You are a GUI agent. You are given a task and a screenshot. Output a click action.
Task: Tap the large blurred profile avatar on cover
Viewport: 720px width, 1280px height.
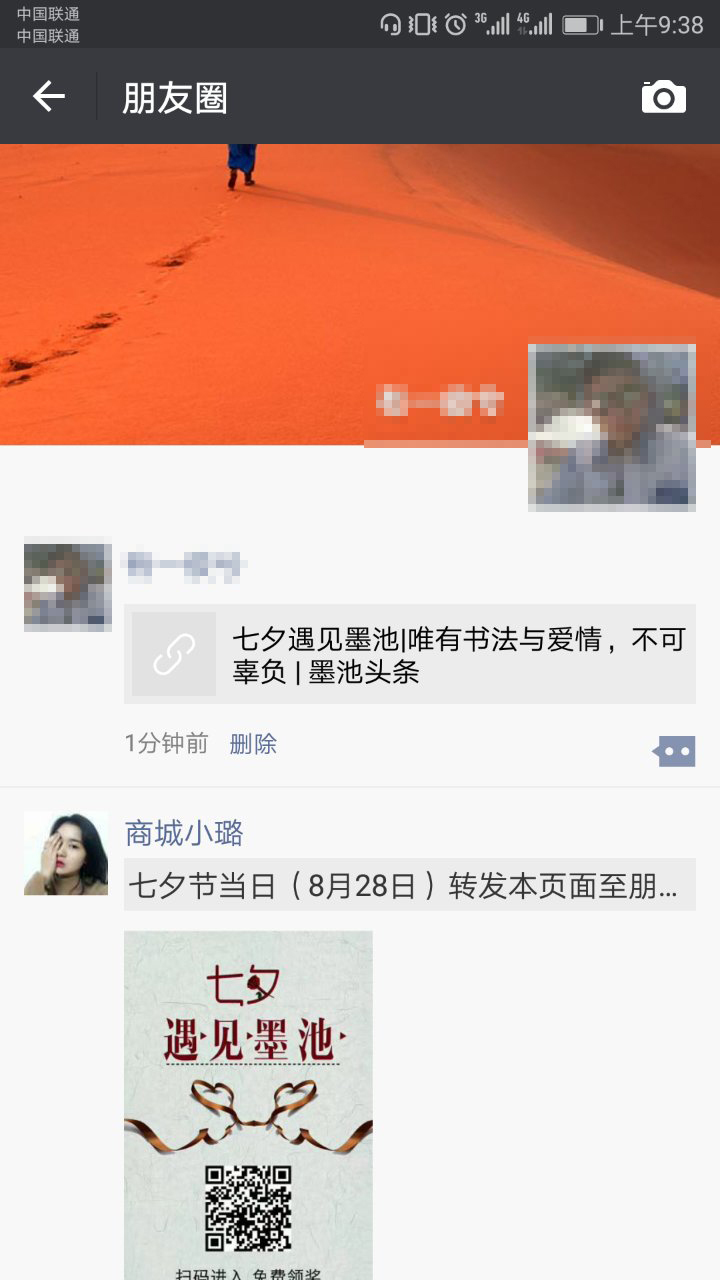pos(612,427)
